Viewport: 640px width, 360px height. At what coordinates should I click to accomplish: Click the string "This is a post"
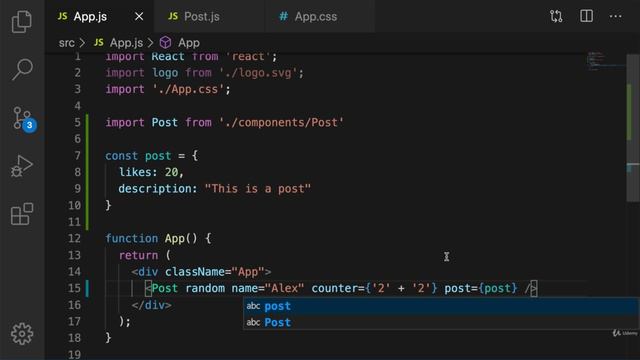(258, 189)
